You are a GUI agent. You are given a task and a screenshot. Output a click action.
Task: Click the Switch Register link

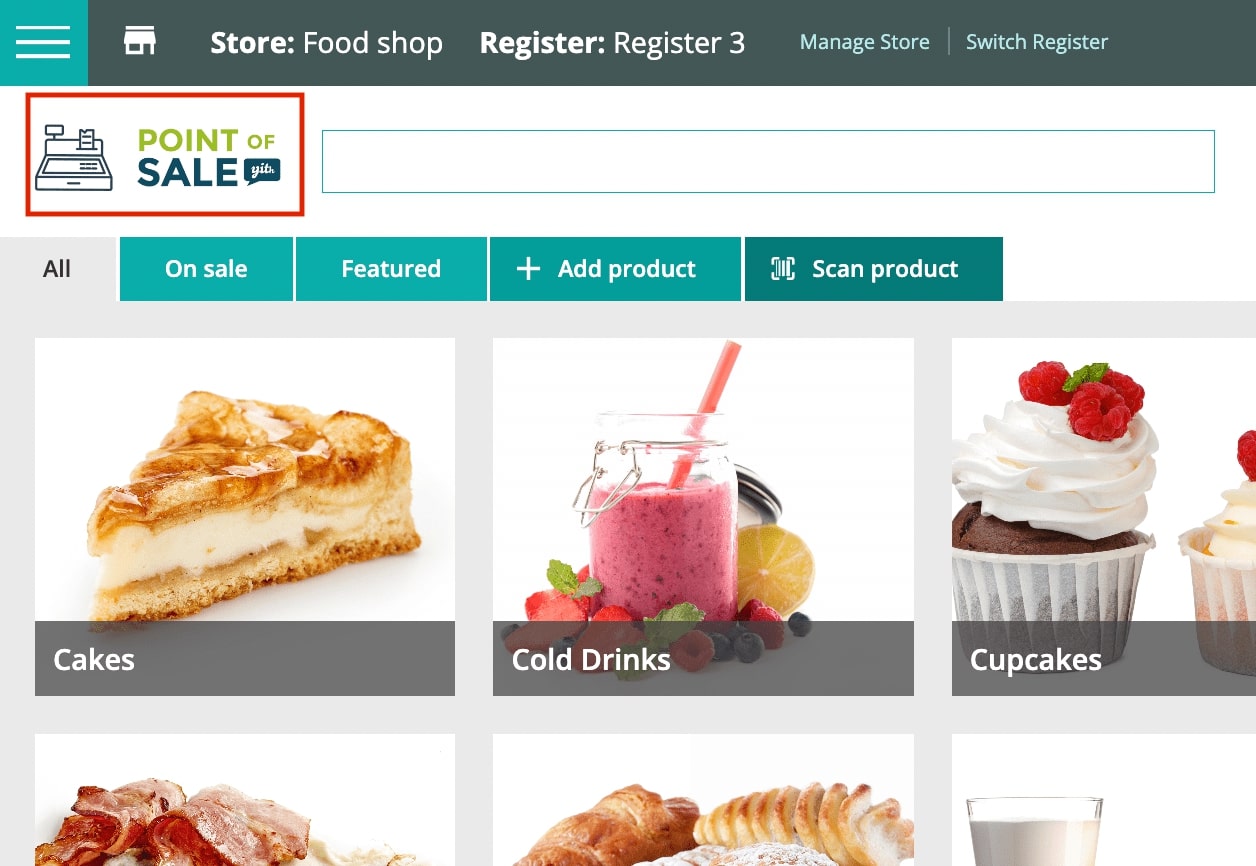(x=1037, y=42)
